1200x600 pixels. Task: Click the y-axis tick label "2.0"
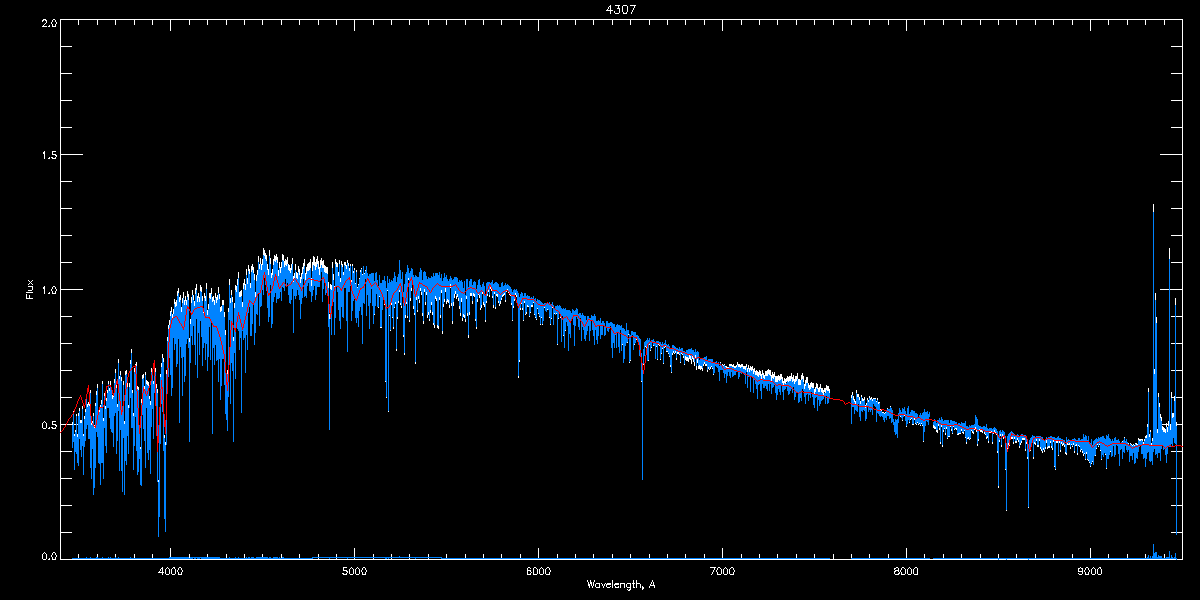(48, 21)
